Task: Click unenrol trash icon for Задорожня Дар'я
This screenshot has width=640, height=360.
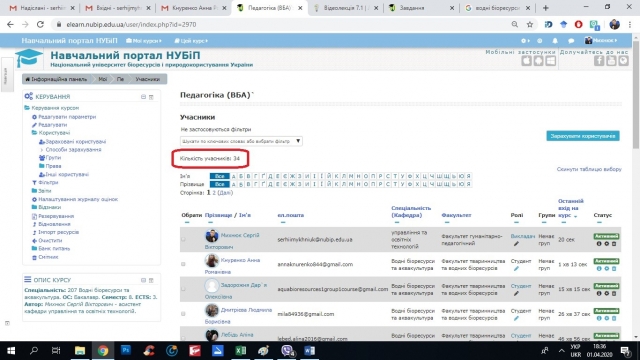Action: tap(614, 293)
